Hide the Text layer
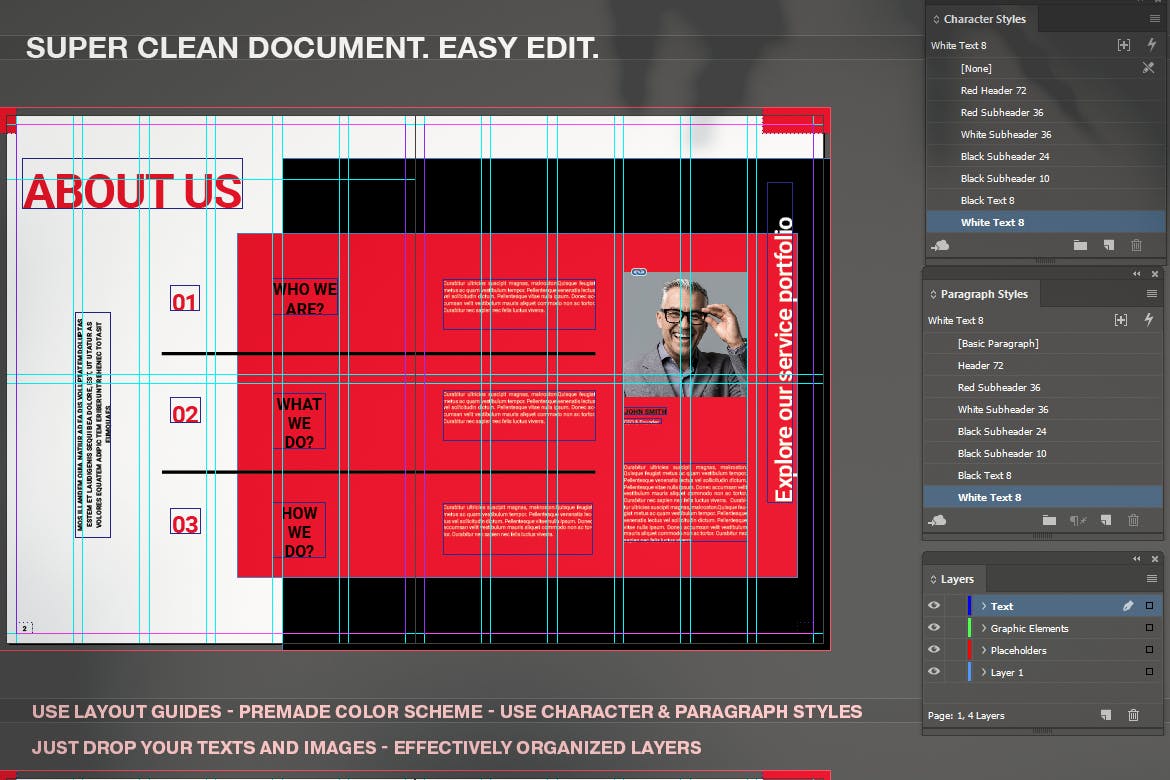 (x=934, y=606)
